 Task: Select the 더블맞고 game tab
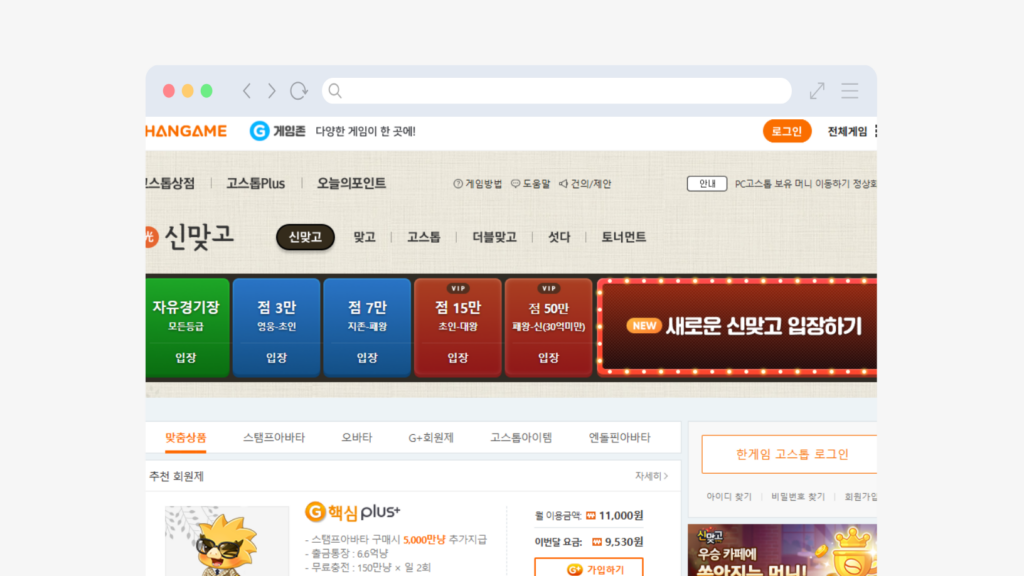coord(494,237)
